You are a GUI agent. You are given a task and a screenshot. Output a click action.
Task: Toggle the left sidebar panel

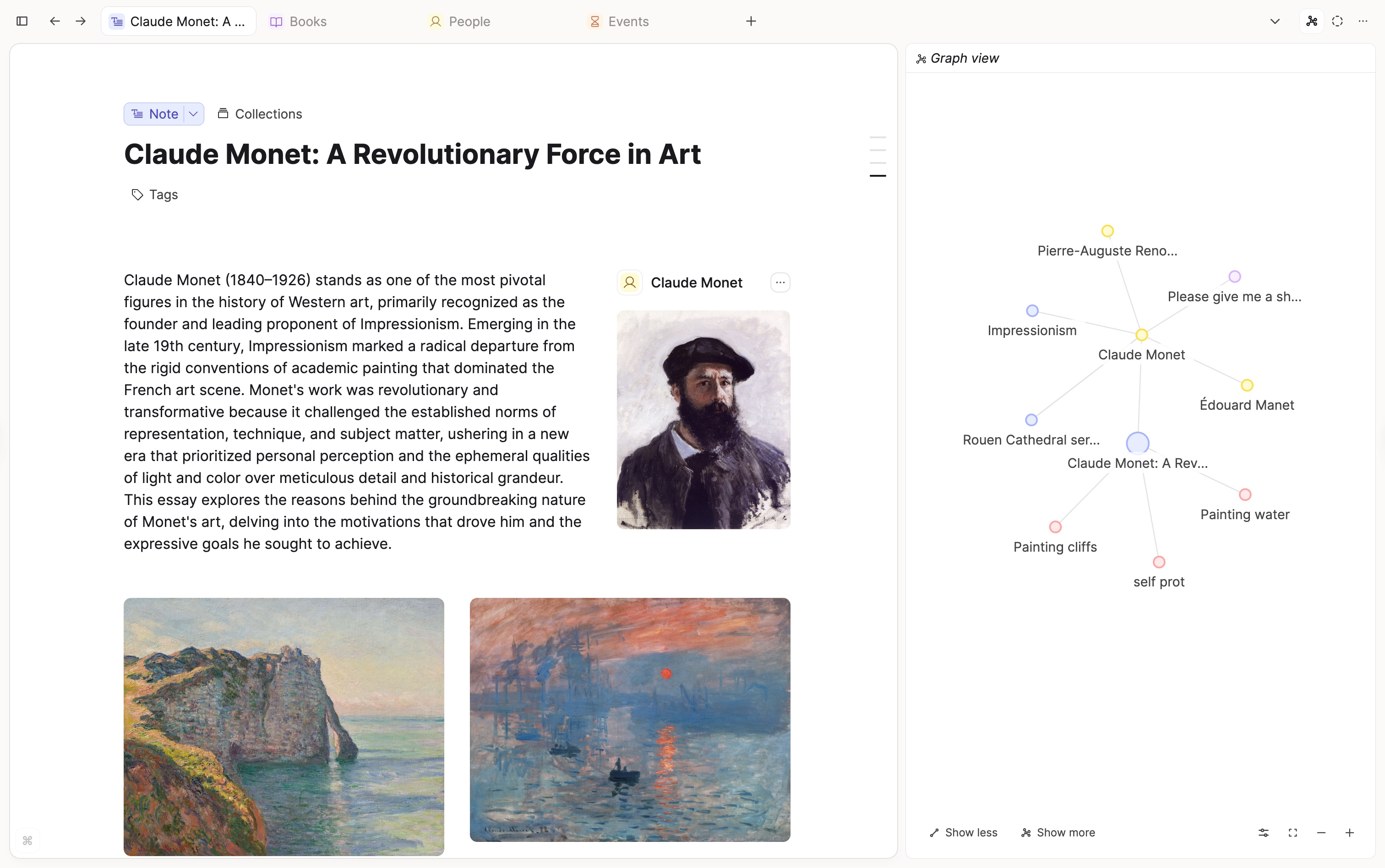click(x=22, y=21)
